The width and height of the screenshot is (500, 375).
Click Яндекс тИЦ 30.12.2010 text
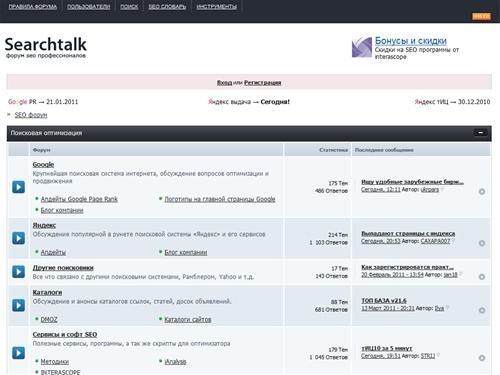[x=452, y=102]
